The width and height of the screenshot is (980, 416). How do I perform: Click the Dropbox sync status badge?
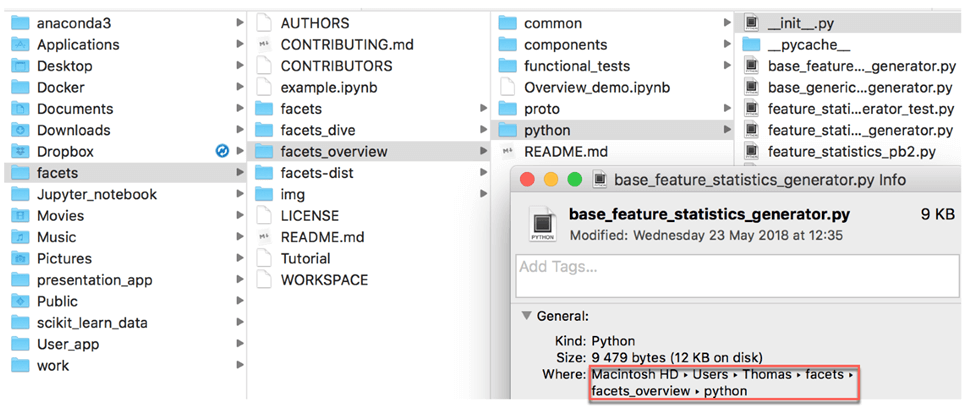[x=222, y=151]
